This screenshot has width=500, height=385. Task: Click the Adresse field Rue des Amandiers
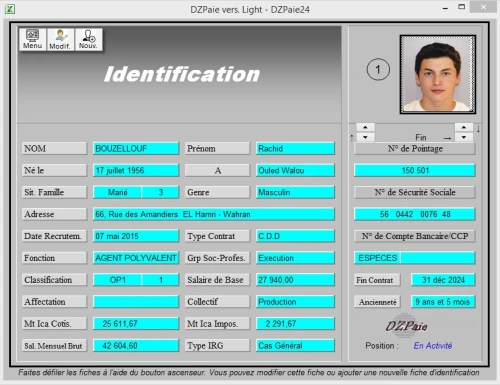point(214,214)
